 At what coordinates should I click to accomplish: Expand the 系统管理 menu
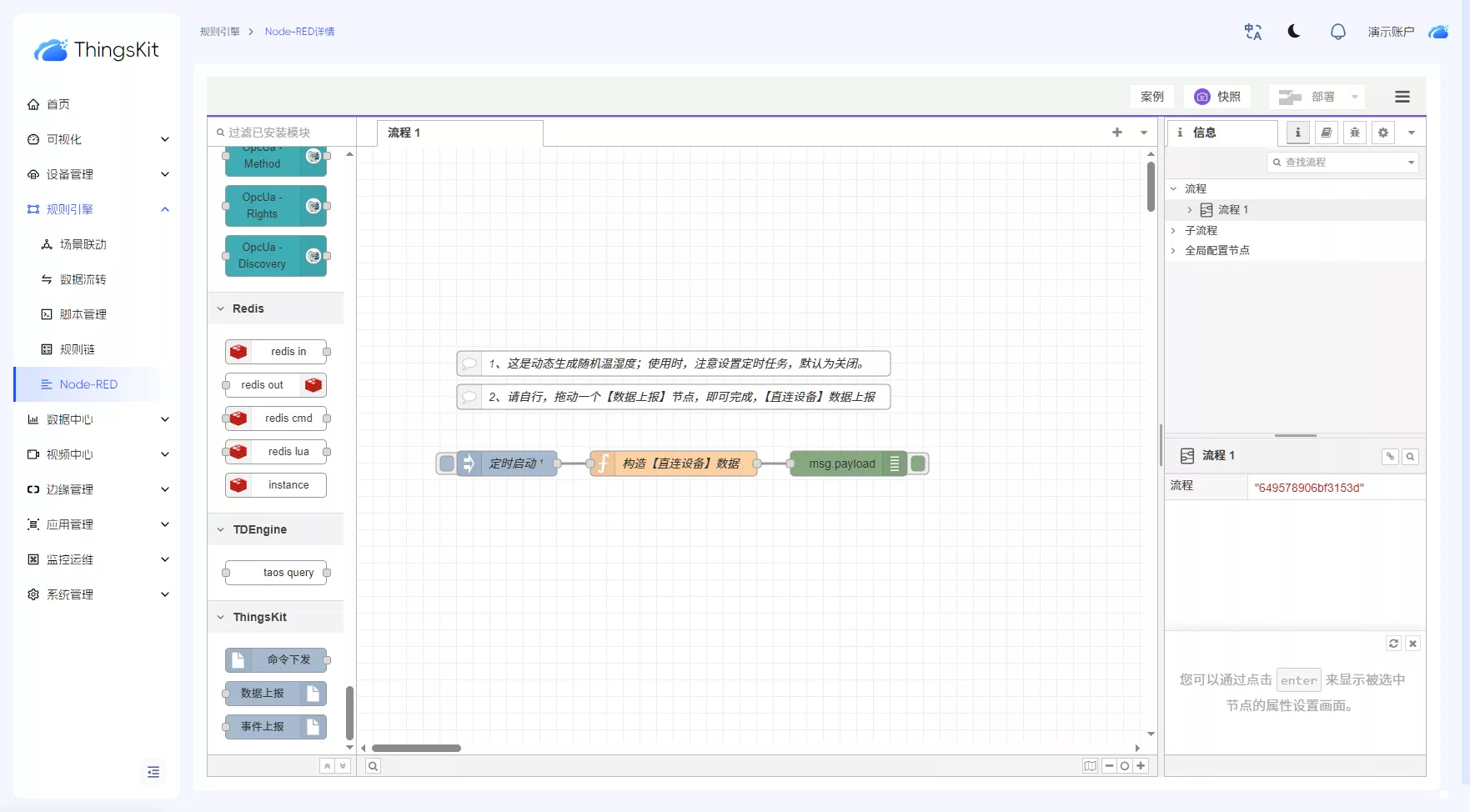tap(97, 594)
